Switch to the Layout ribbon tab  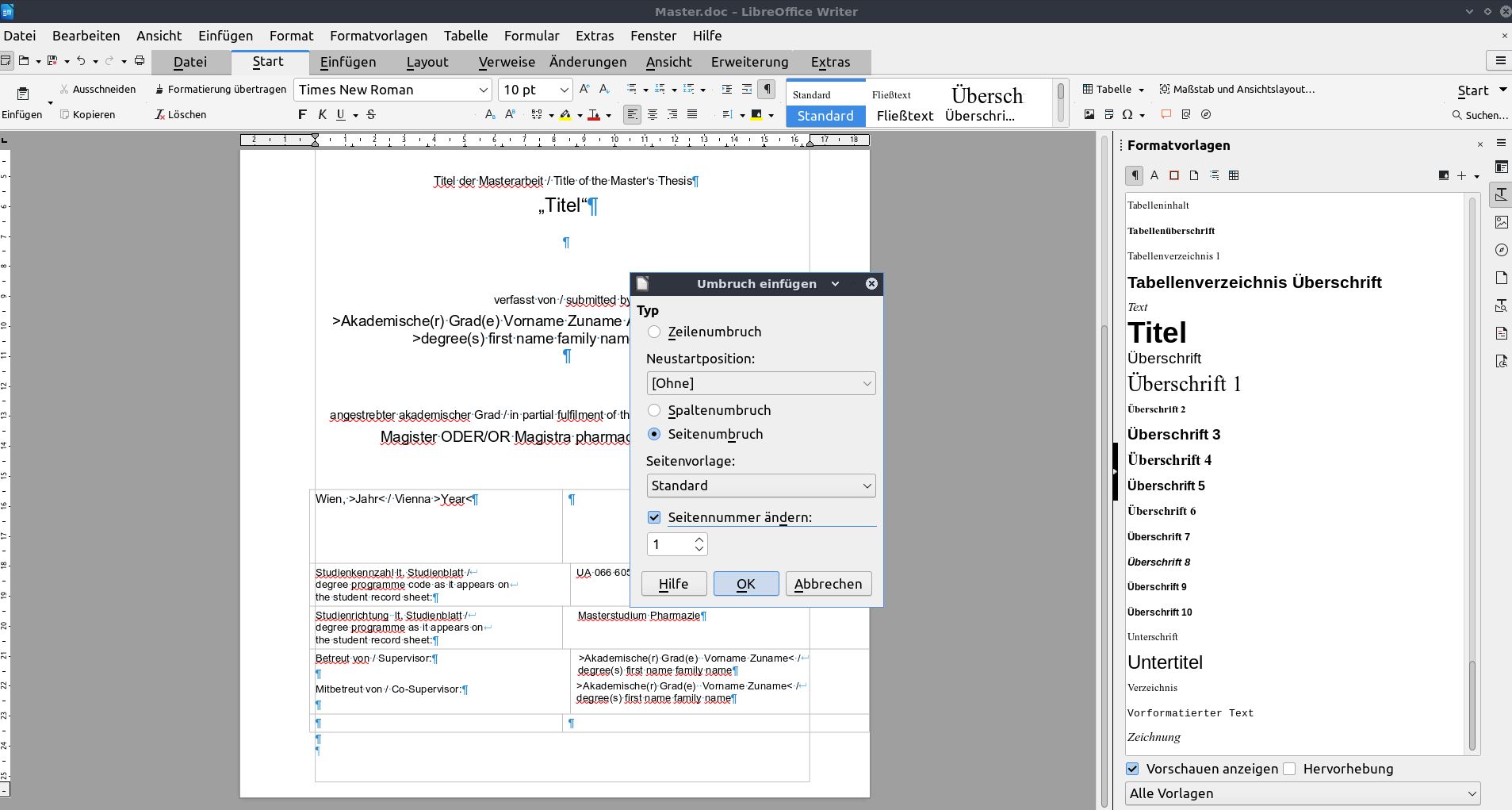coord(427,62)
